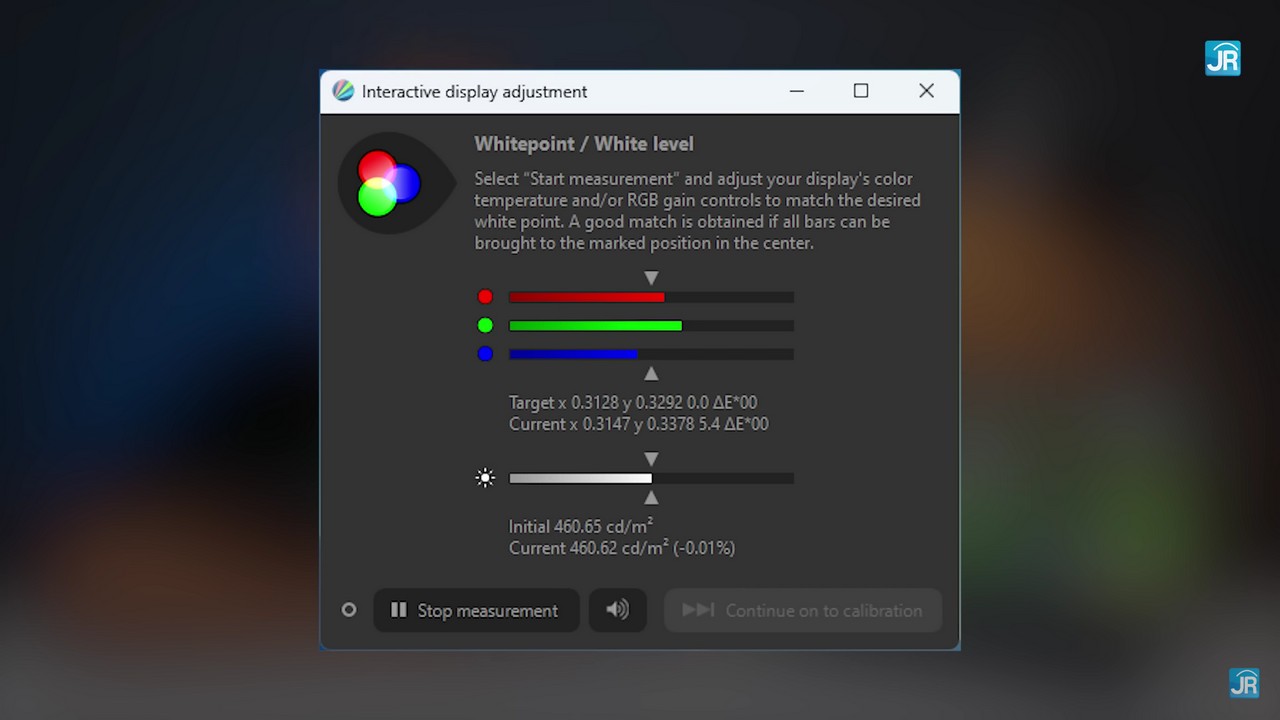Click the DisplayCAL app icon in title bar
Screen dimensions: 1280x720
343,91
